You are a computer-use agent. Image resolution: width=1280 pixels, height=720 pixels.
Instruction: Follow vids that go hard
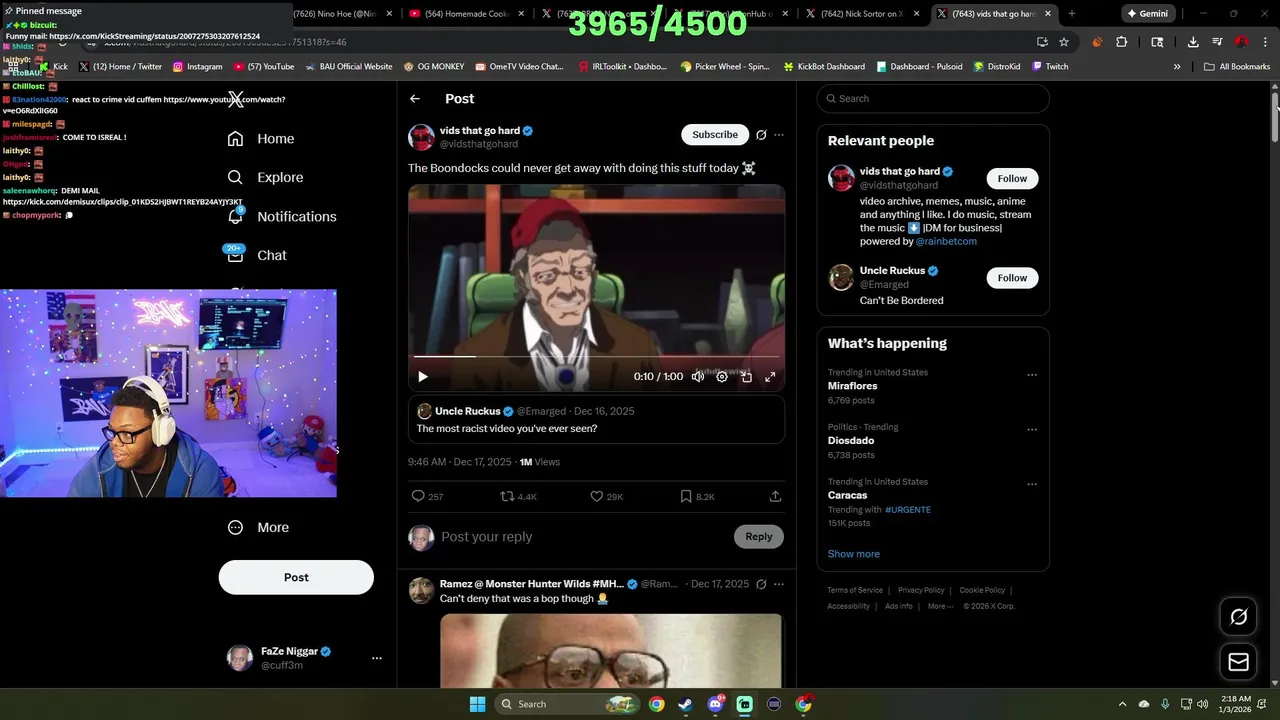(x=1012, y=178)
